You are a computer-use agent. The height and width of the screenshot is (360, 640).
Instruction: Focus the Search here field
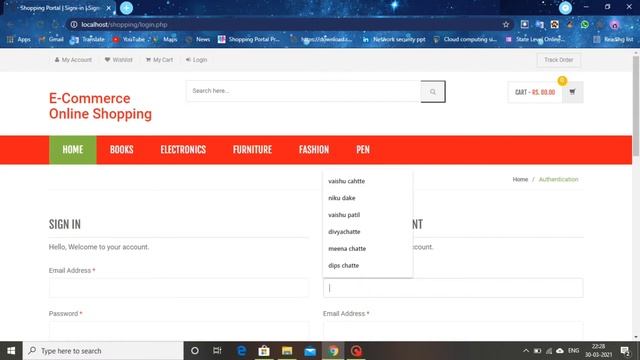303,91
